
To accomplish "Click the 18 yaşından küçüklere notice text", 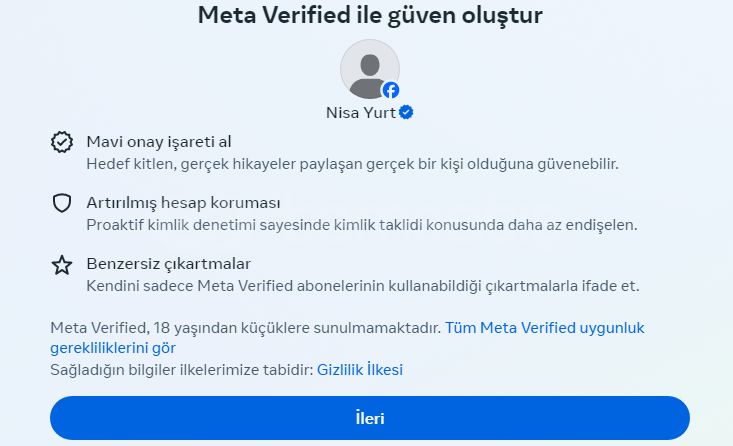I will 245,328.
